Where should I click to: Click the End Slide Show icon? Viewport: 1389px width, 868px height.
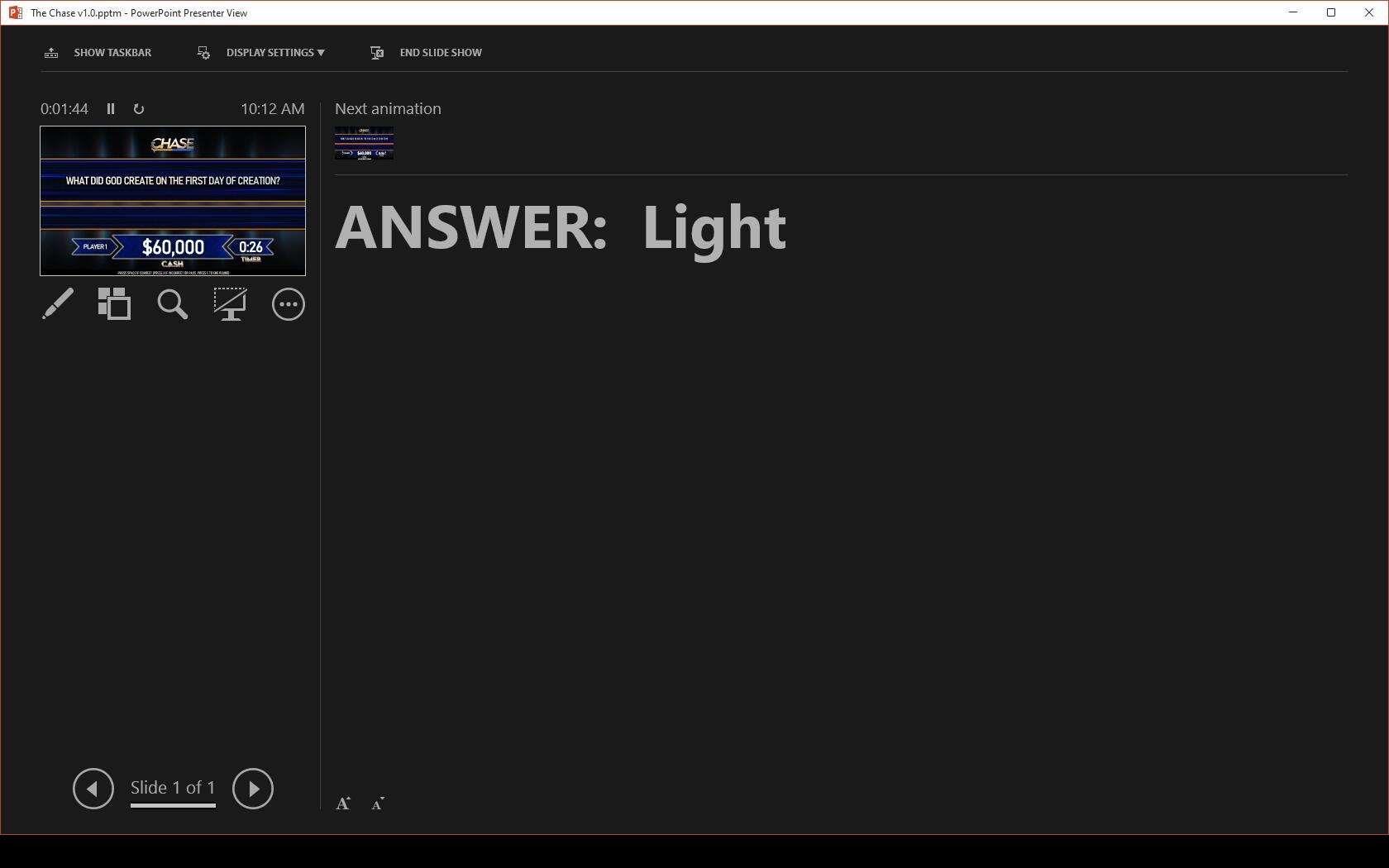tap(377, 53)
